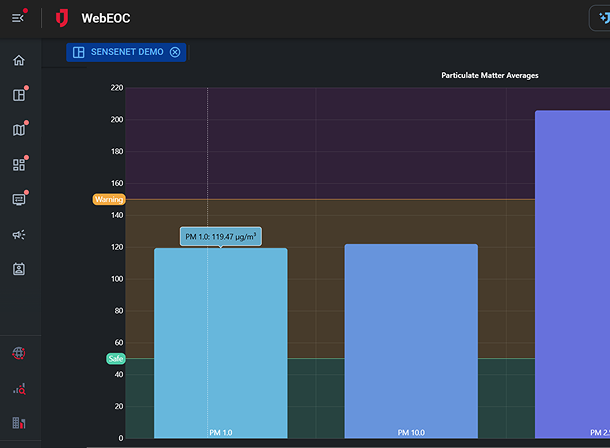610x448 pixels.
Task: Click the green Safe threshold label
Action: pos(115,358)
